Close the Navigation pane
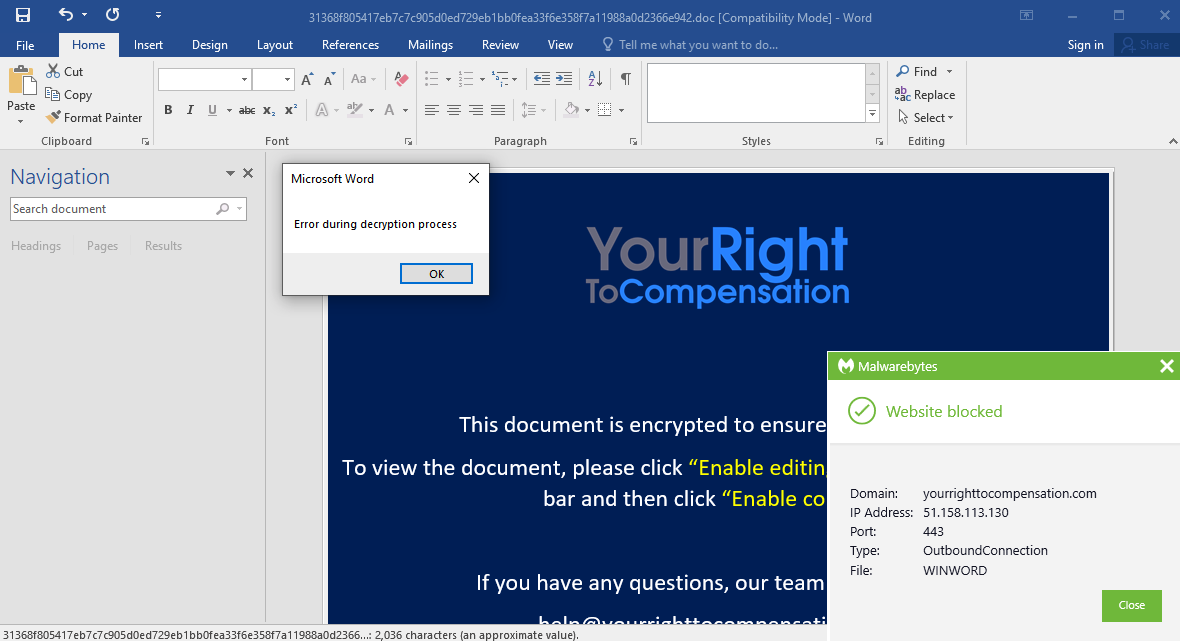 click(x=248, y=174)
